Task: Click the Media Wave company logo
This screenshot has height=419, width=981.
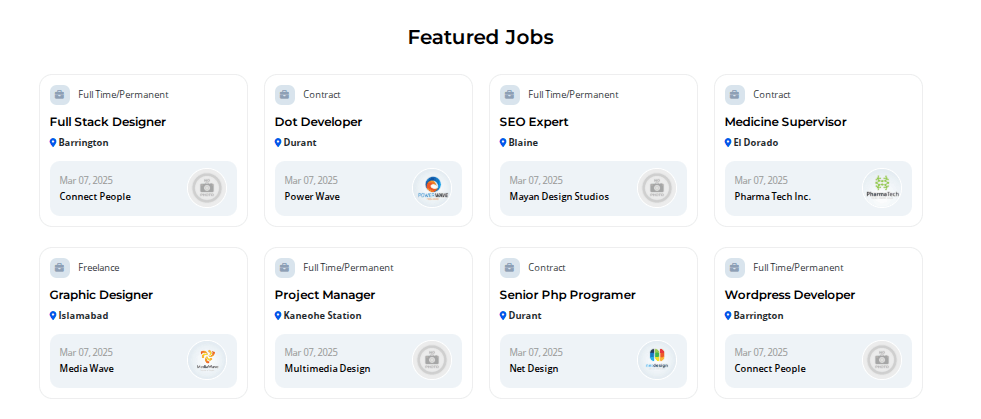Action: pyautogui.click(x=207, y=360)
